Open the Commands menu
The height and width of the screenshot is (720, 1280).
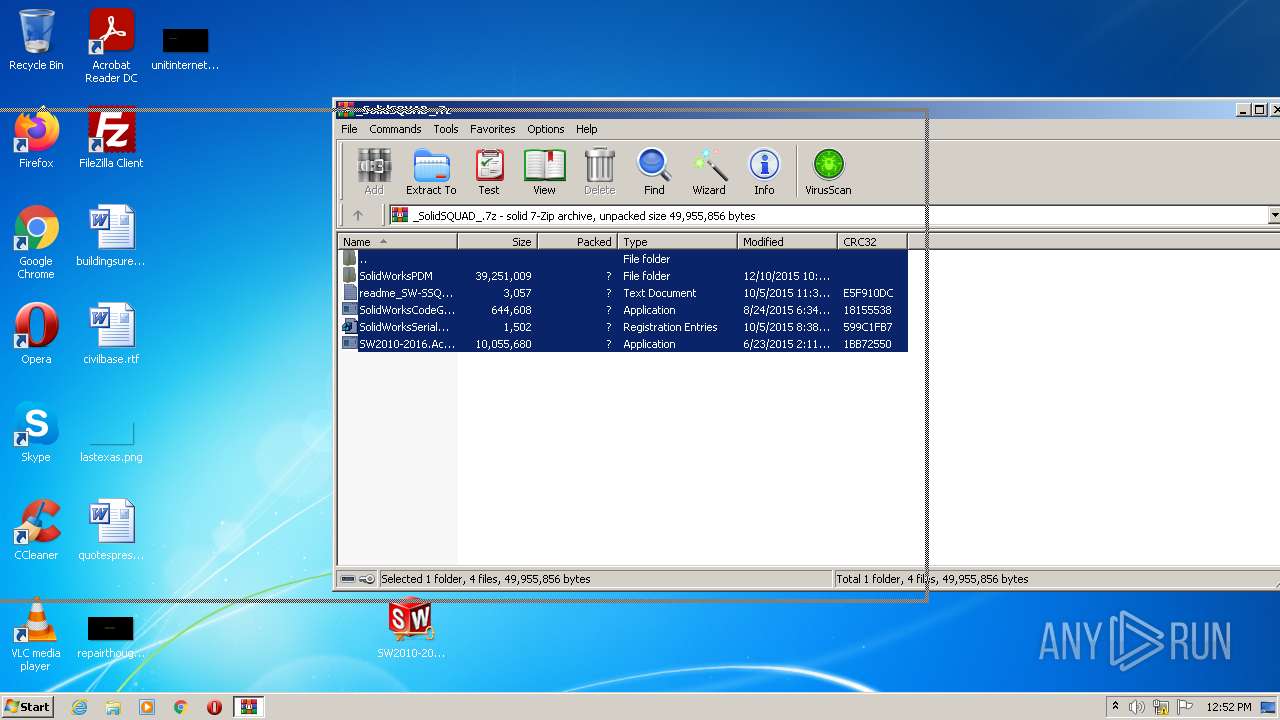point(395,129)
